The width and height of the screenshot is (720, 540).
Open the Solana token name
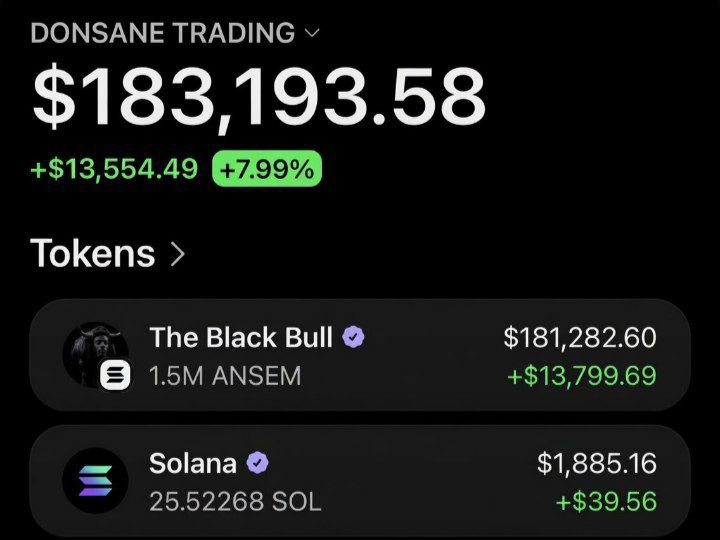(x=193, y=463)
